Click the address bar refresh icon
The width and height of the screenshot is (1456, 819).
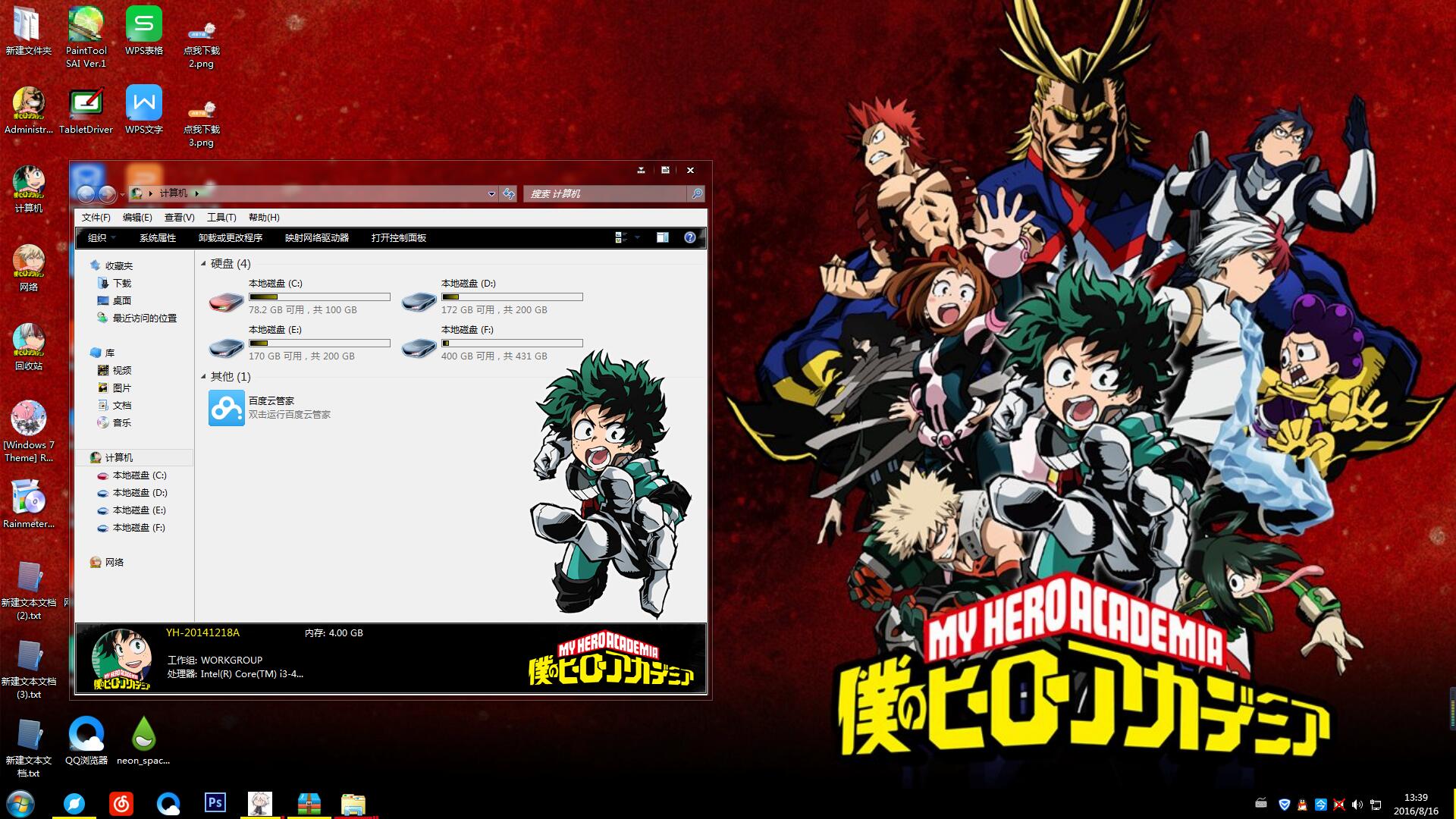click(x=508, y=194)
